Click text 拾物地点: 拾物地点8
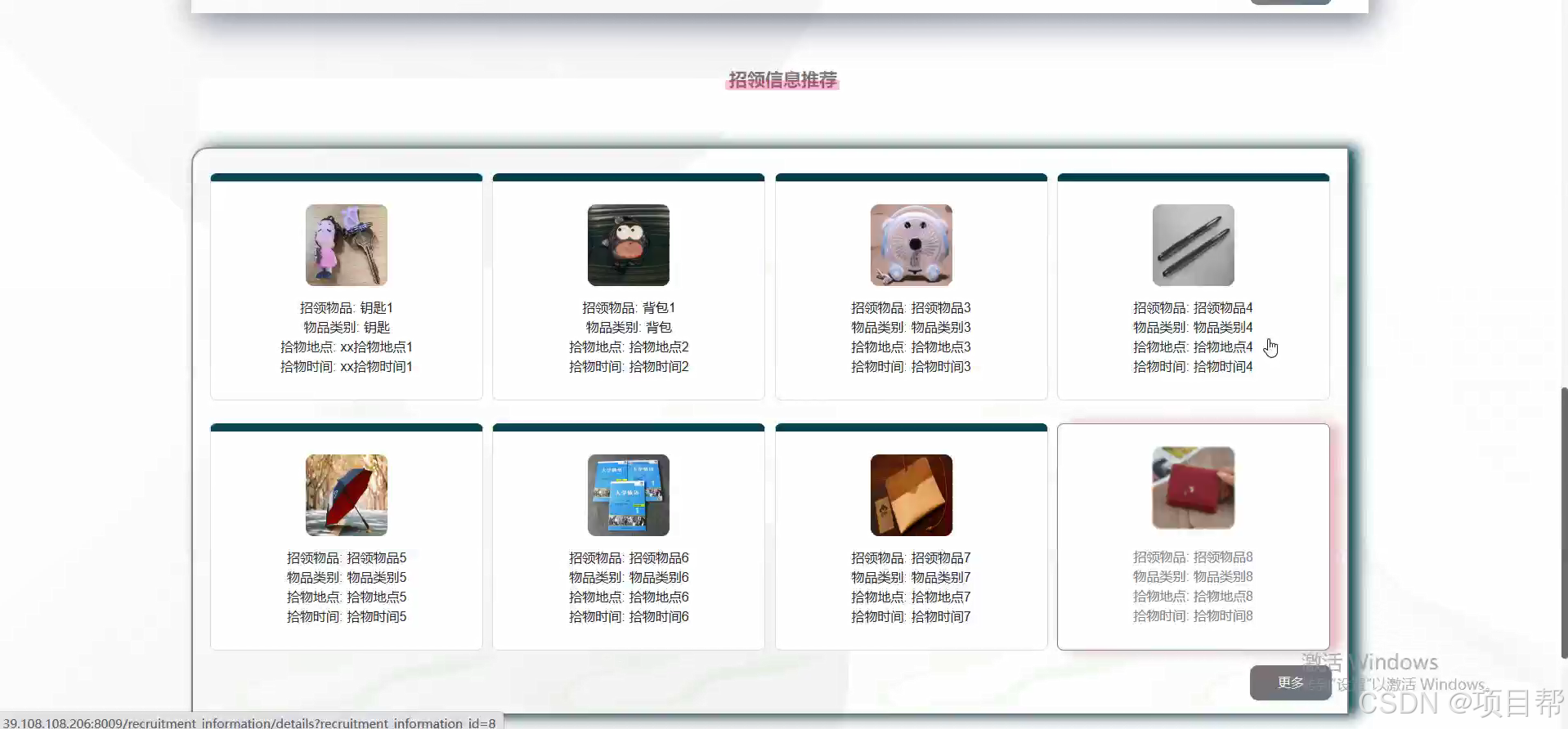Image resolution: width=1568 pixels, height=729 pixels. [x=1194, y=597]
